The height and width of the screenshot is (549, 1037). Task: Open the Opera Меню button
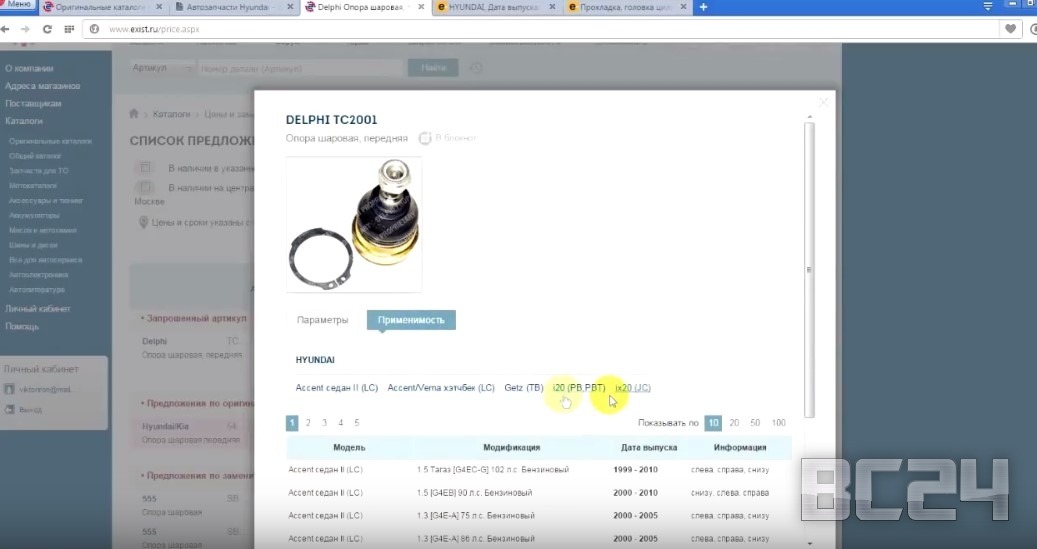point(19,6)
